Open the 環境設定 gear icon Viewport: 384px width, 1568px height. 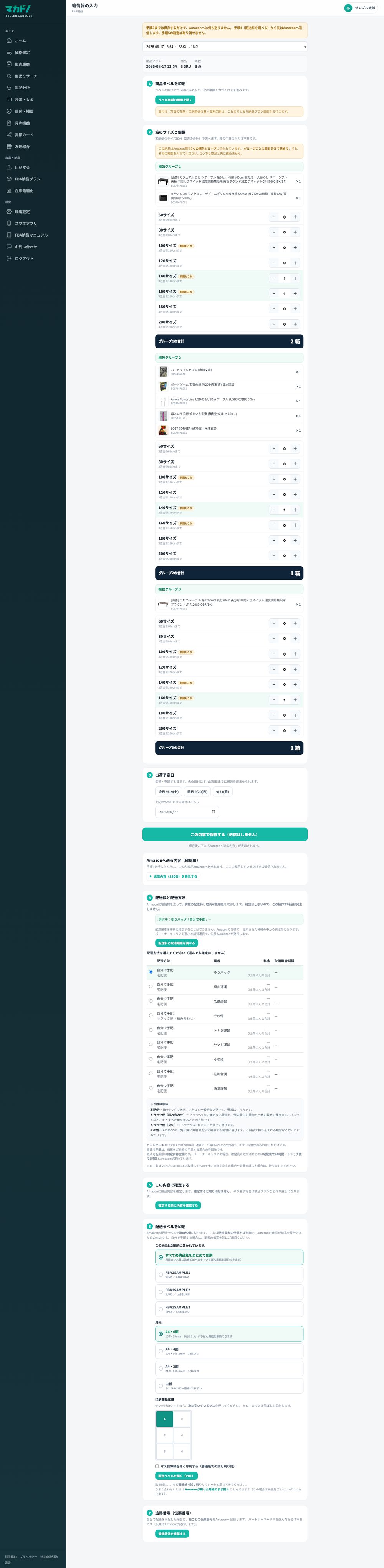coord(9,212)
